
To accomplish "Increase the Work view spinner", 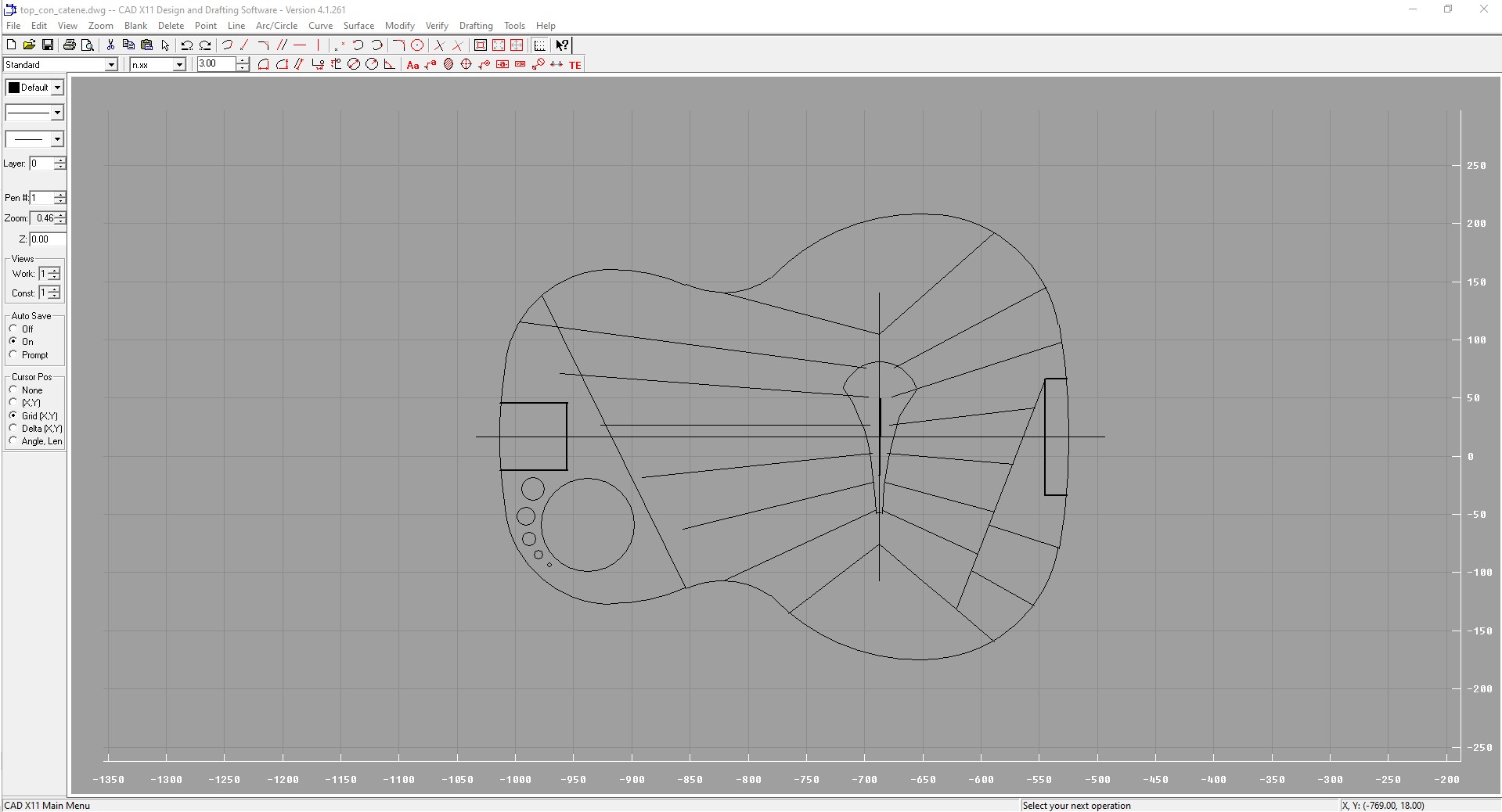I will (x=54, y=271).
